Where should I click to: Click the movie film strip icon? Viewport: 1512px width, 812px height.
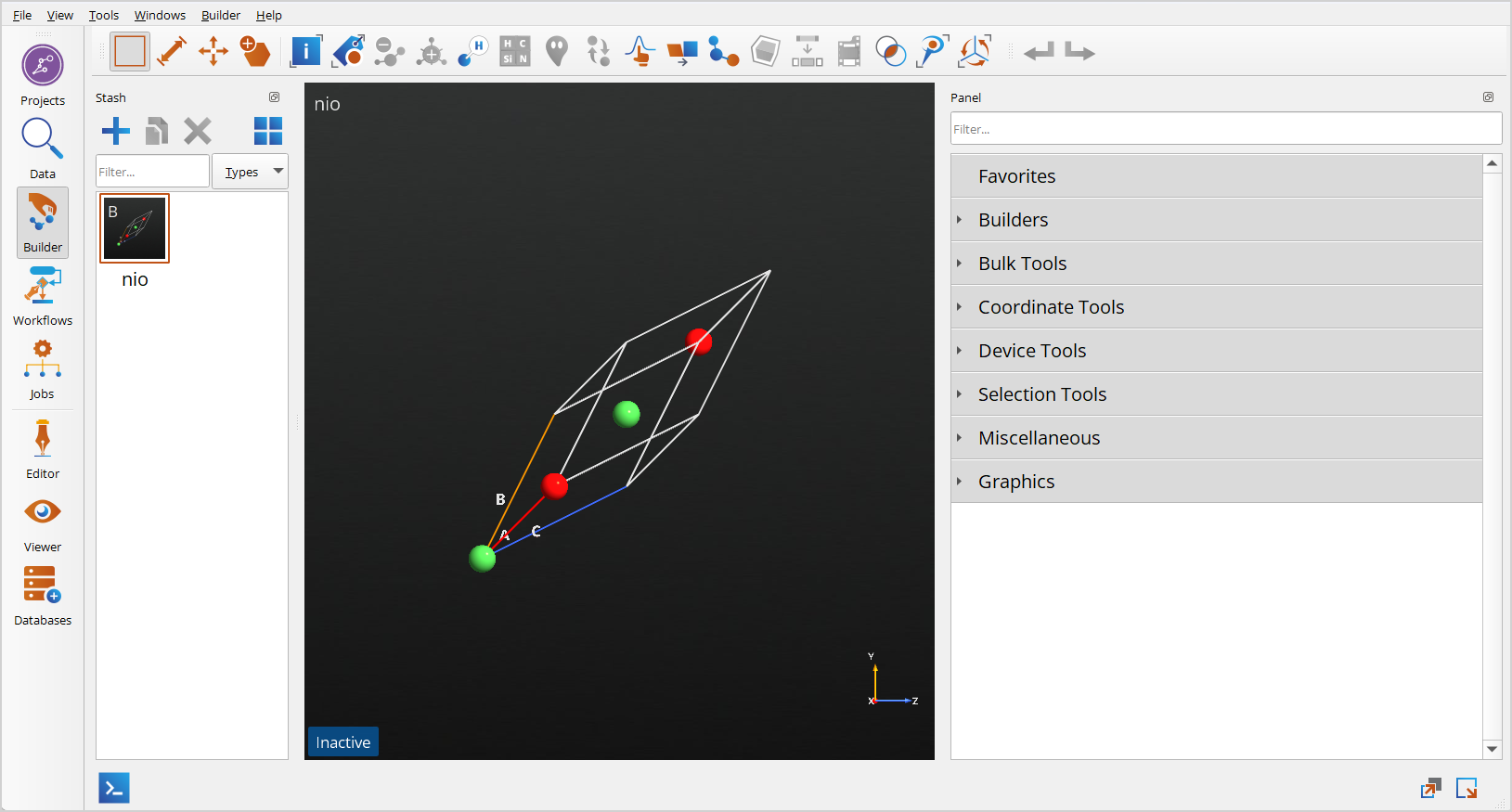click(849, 51)
